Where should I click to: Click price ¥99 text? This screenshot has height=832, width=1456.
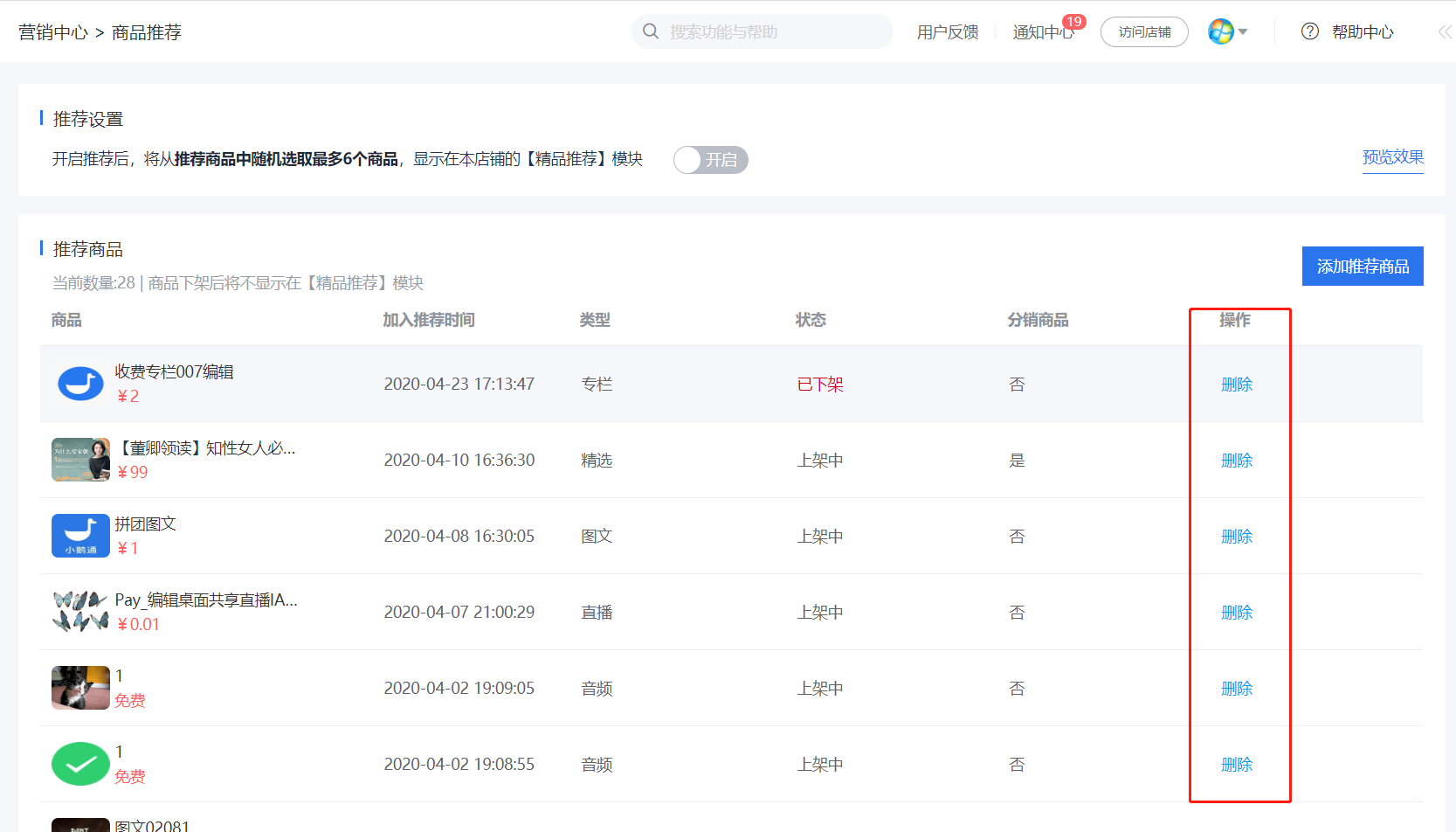(133, 472)
